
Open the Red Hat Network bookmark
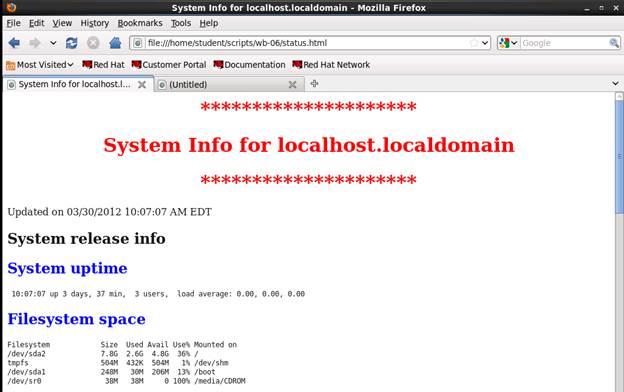click(x=331, y=64)
